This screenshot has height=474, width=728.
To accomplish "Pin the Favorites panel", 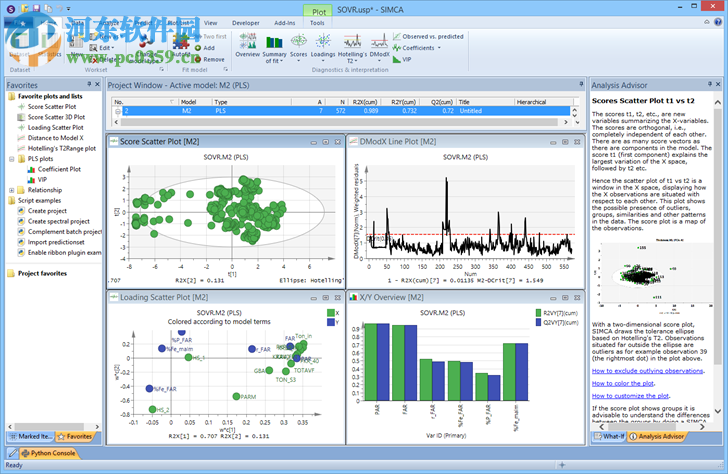I will [x=86, y=86].
